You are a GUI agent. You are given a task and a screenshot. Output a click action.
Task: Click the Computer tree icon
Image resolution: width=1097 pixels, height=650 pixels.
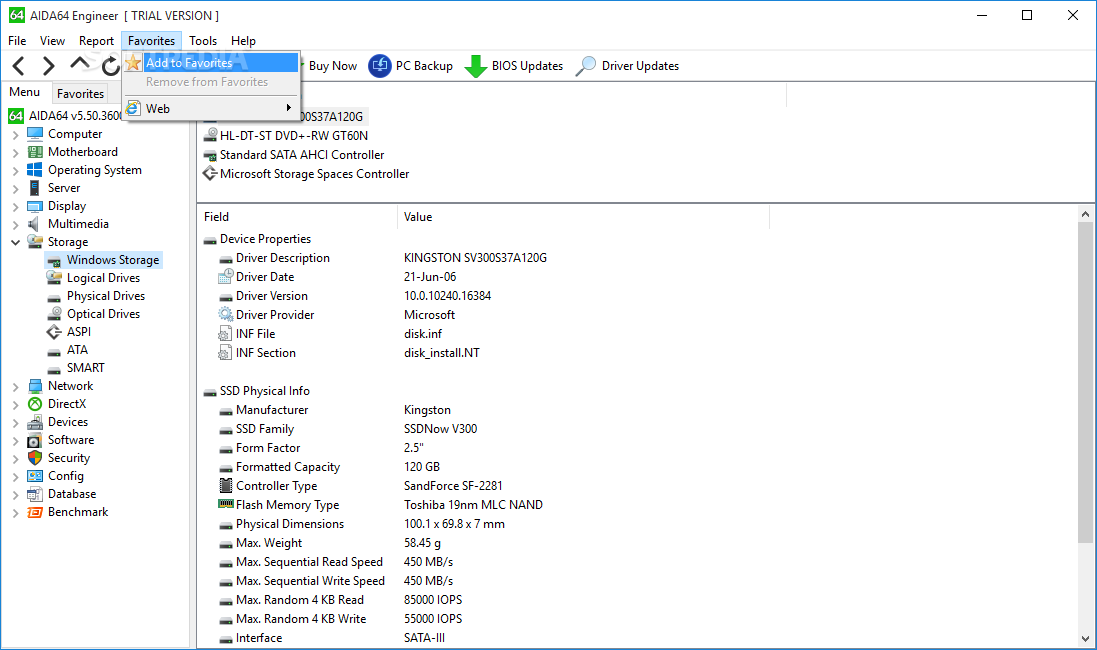tap(35, 134)
